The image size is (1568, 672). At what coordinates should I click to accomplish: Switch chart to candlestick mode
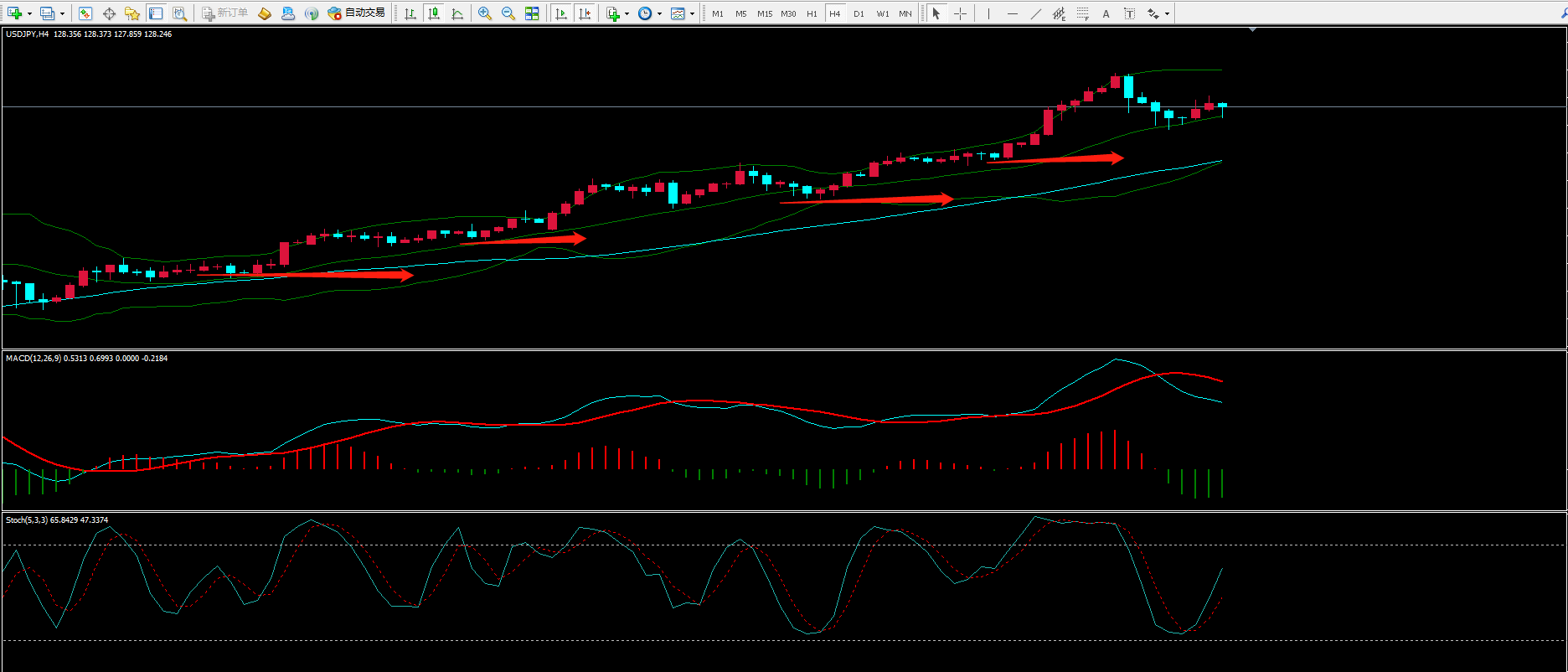coord(434,13)
